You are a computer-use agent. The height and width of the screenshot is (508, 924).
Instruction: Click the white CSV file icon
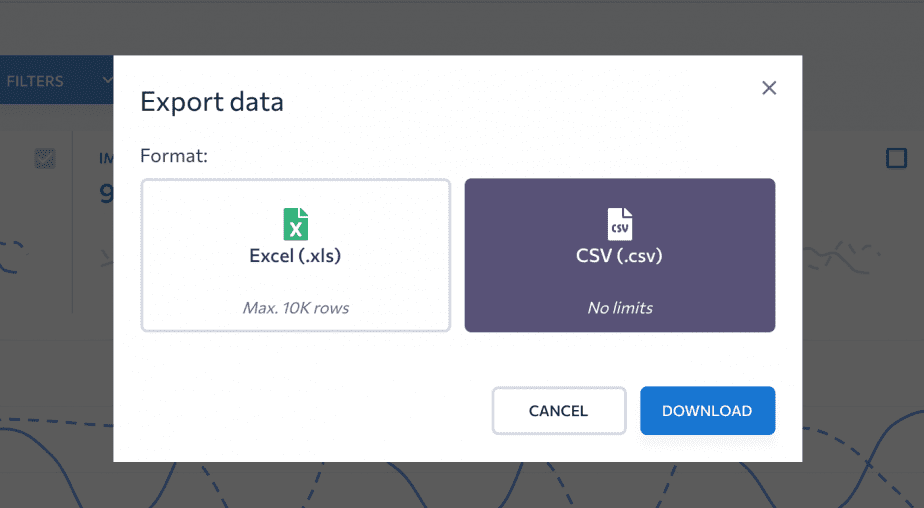[620, 224]
